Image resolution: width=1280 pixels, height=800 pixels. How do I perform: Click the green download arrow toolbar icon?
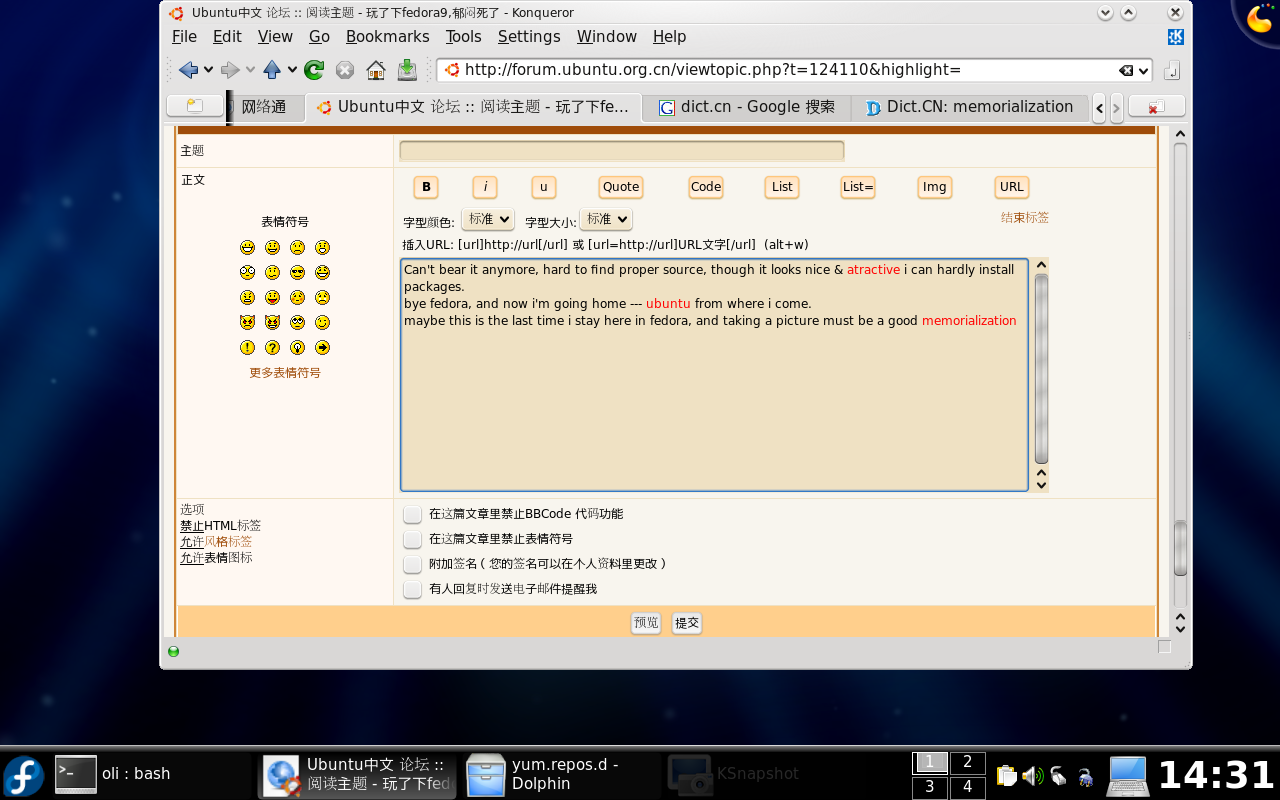(x=407, y=70)
